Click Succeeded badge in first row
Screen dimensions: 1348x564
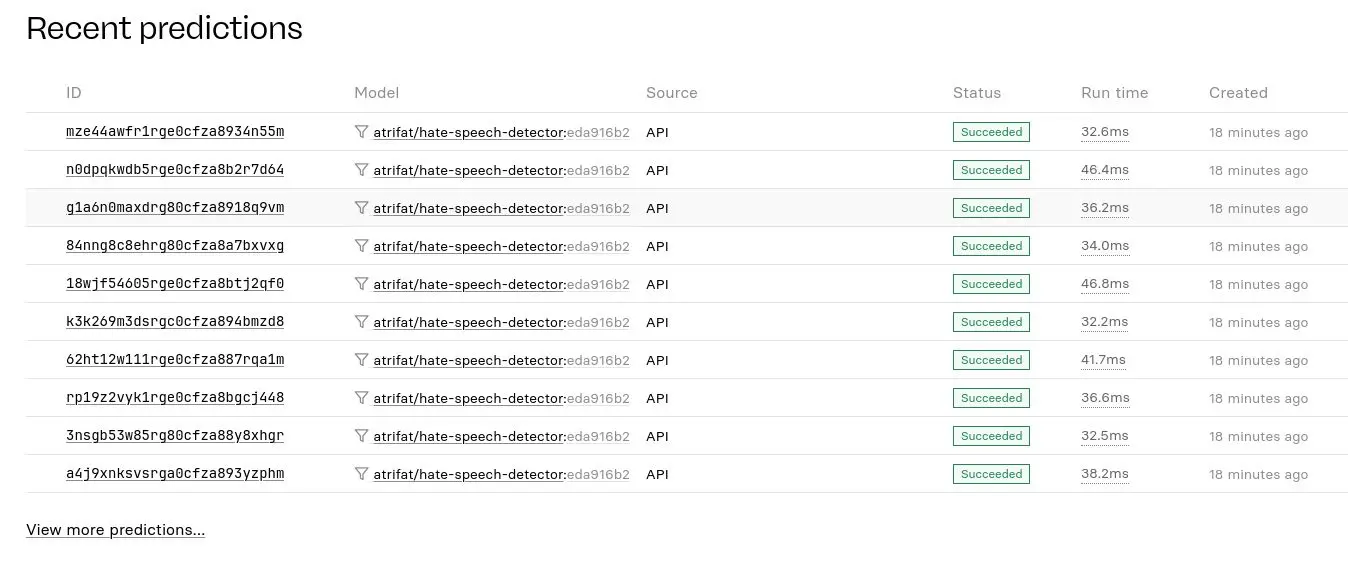(991, 132)
